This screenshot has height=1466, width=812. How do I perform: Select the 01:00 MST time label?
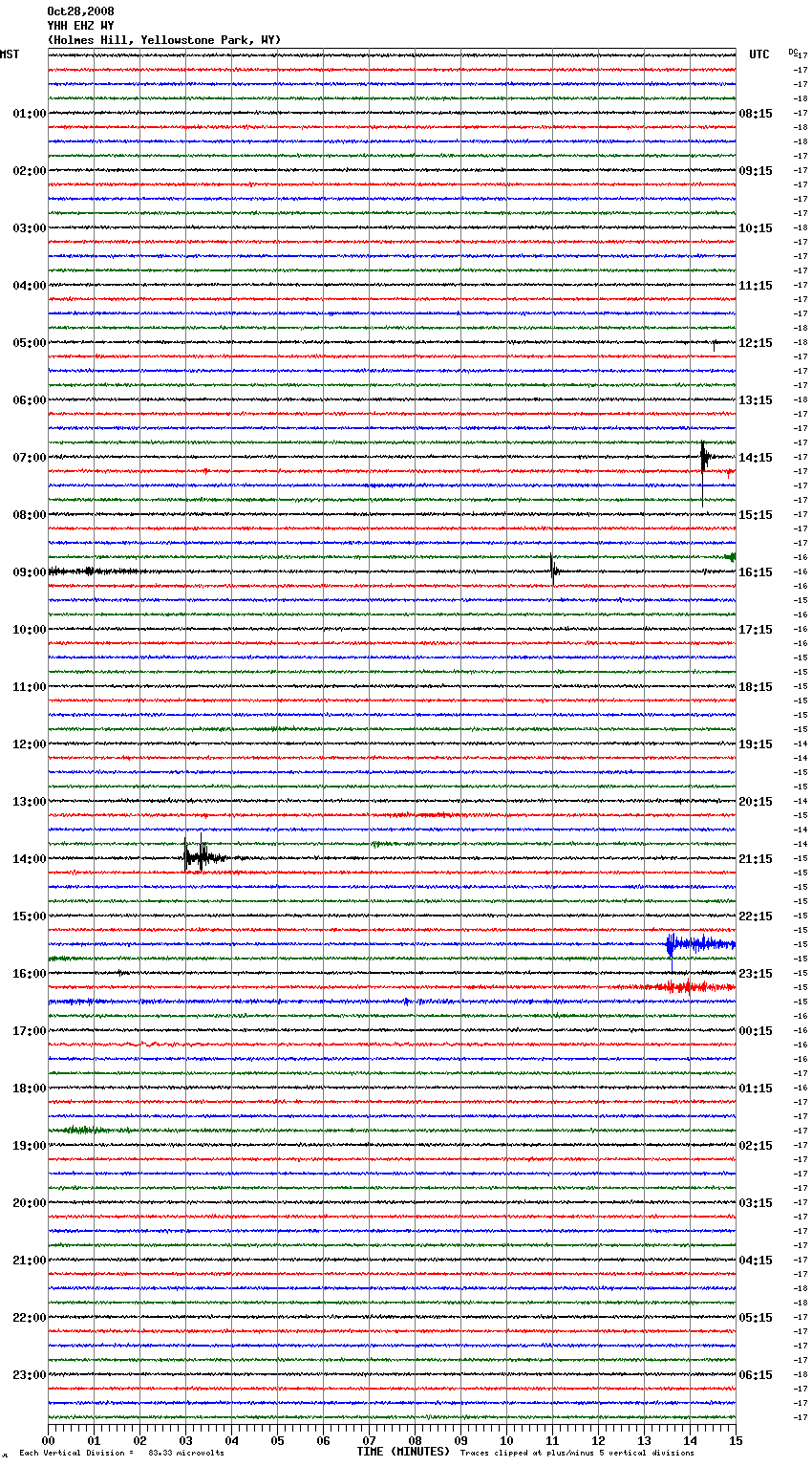29,114
